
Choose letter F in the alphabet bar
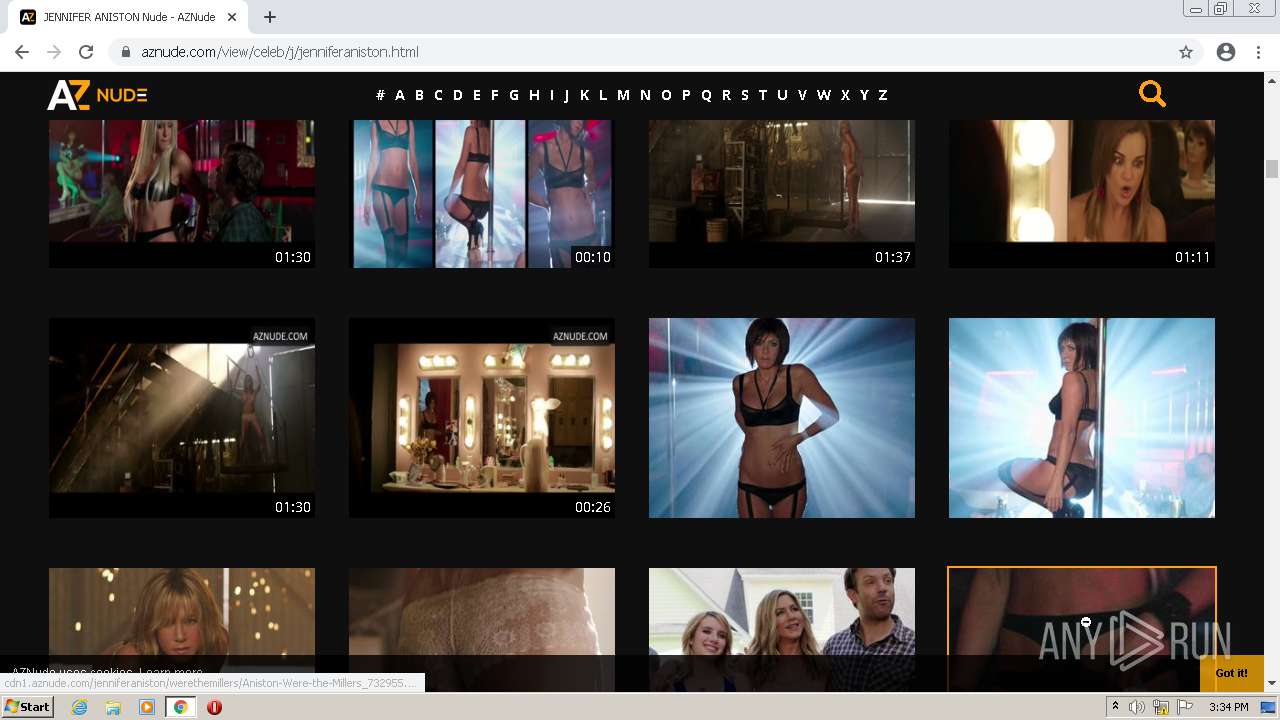tap(494, 95)
